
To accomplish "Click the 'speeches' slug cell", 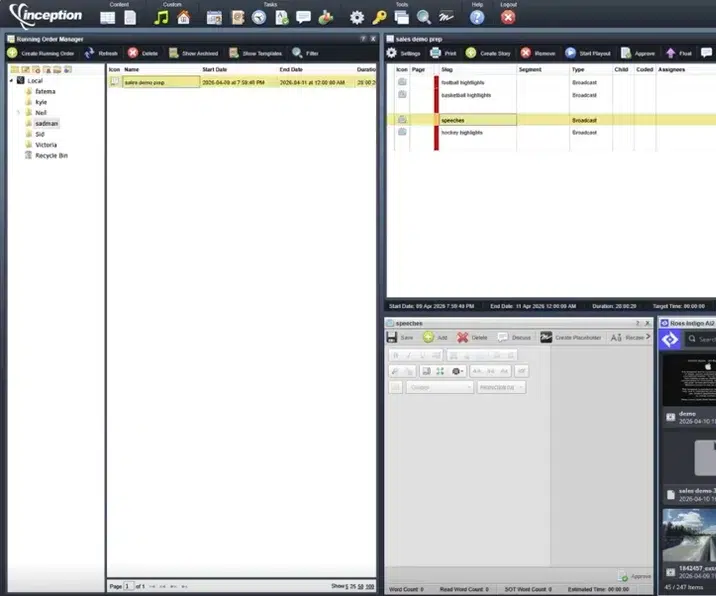I will click(x=478, y=120).
